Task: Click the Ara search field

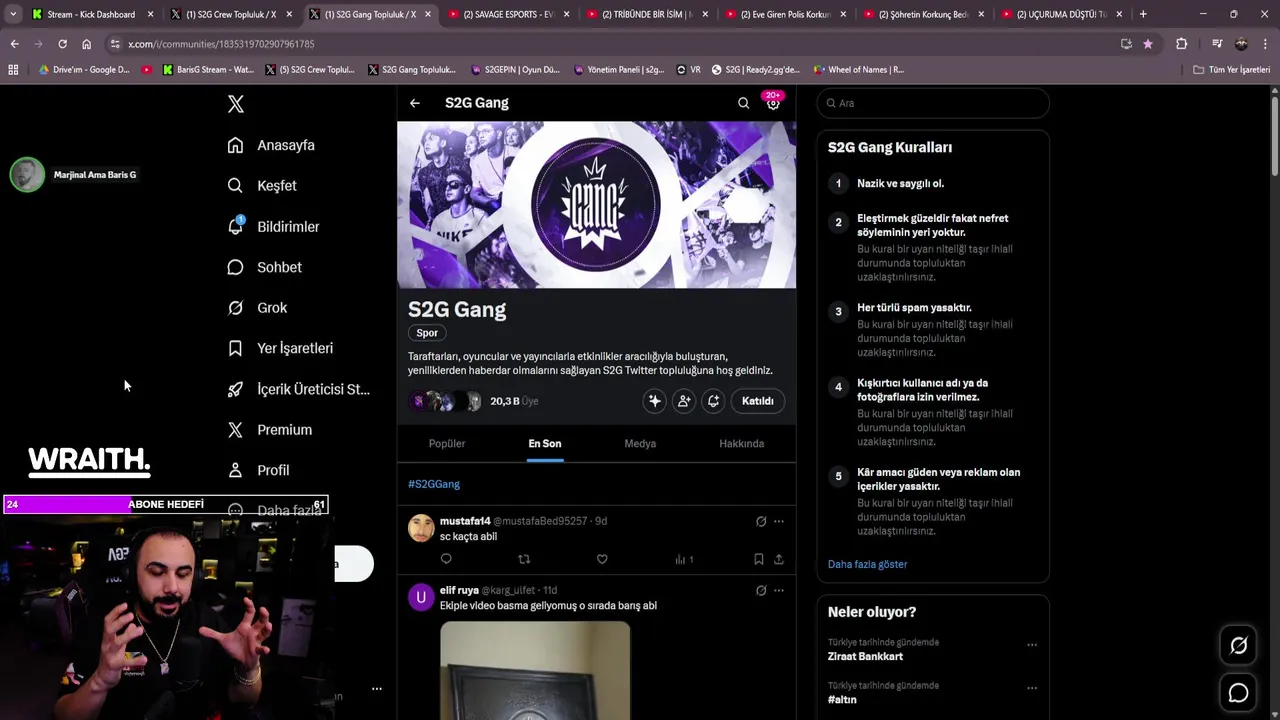Action: 933,103
